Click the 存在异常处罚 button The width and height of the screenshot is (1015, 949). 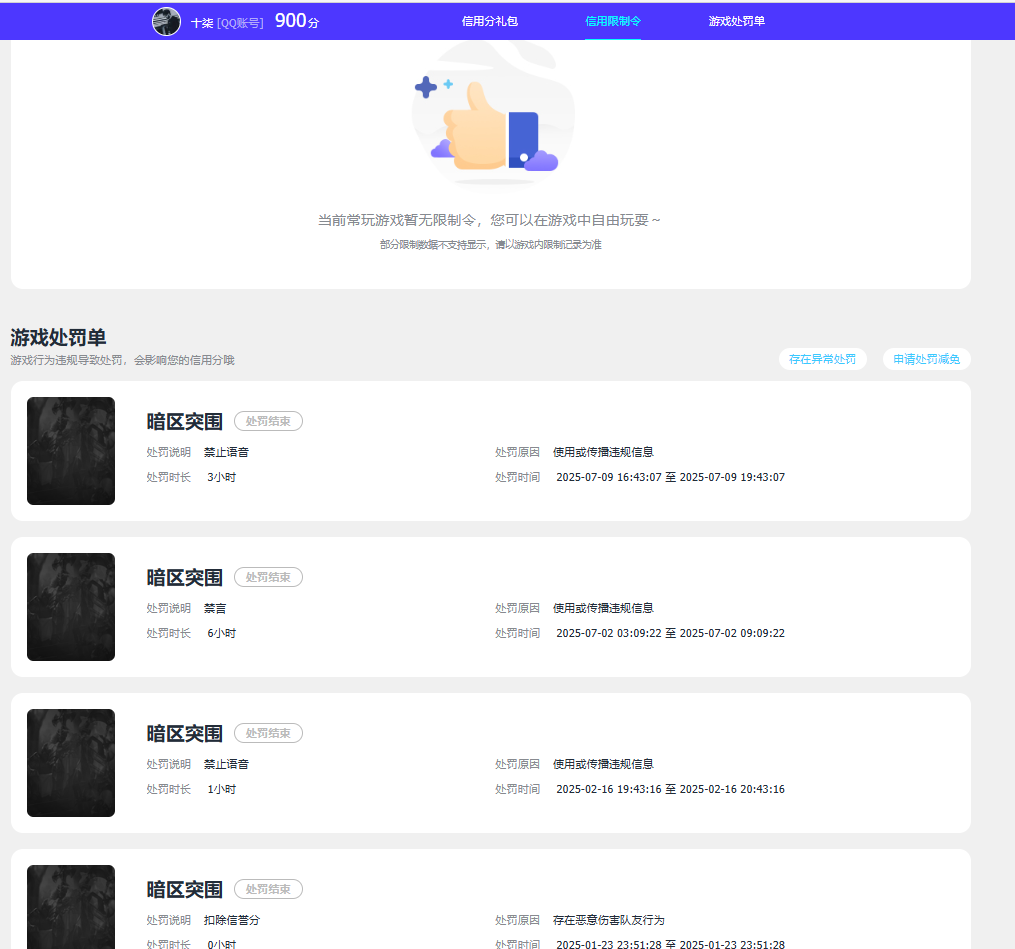click(822, 359)
